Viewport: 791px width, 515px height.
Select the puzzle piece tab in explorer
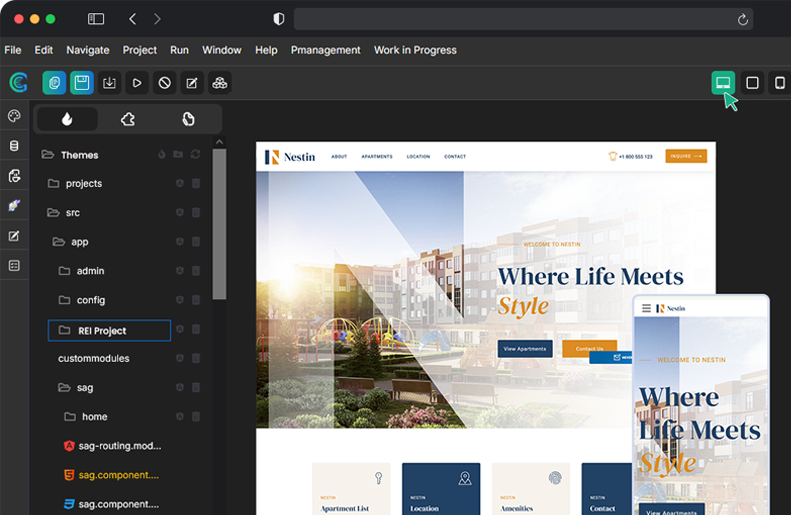click(x=128, y=119)
